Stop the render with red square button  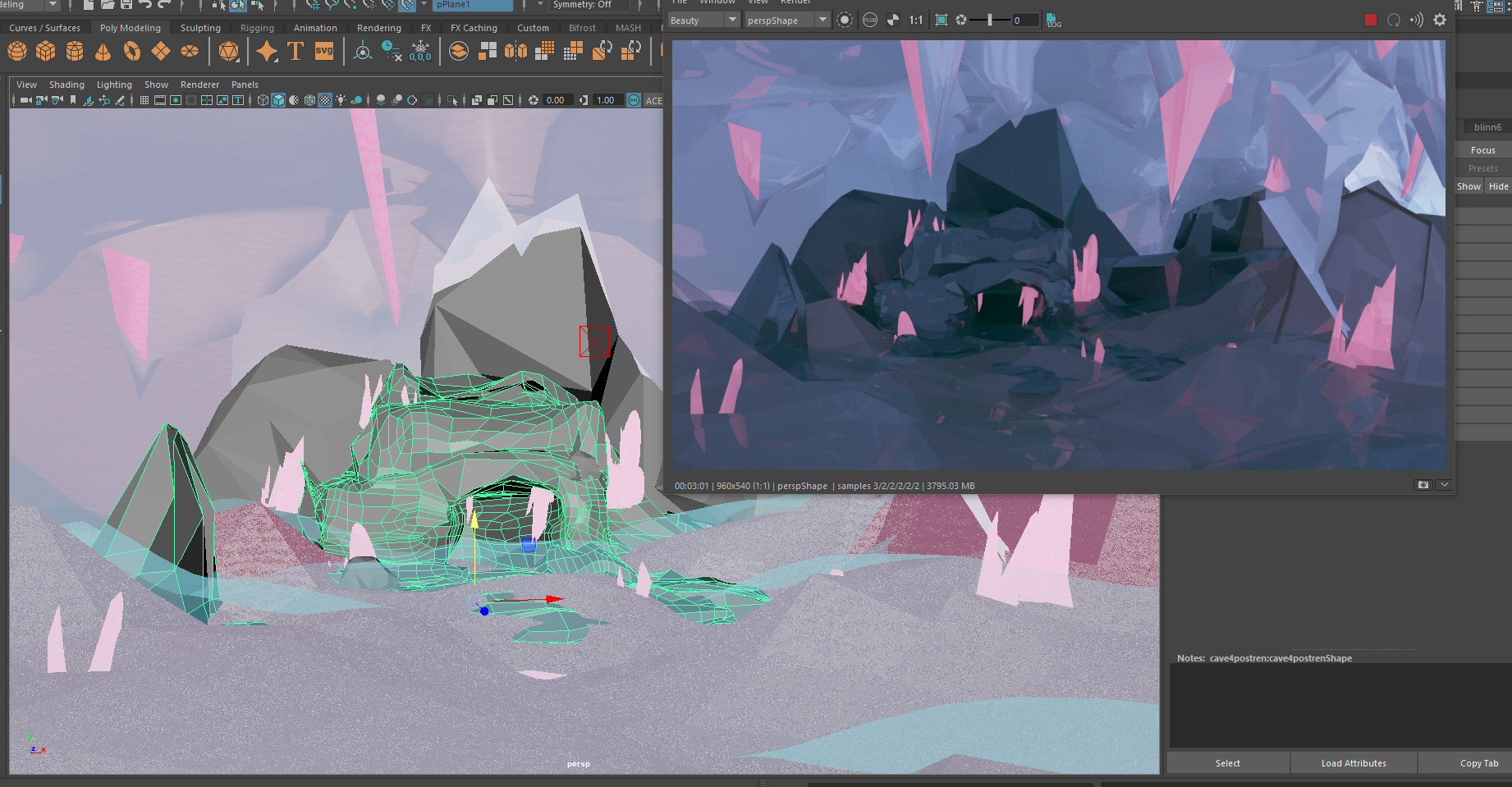tap(1371, 20)
